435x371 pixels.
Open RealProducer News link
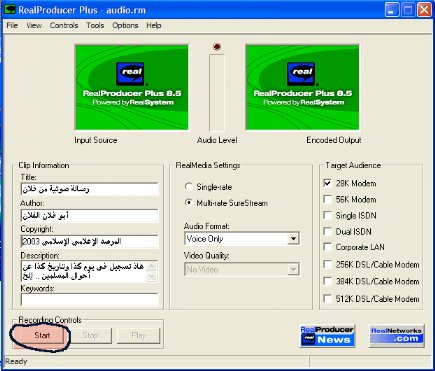327,336
